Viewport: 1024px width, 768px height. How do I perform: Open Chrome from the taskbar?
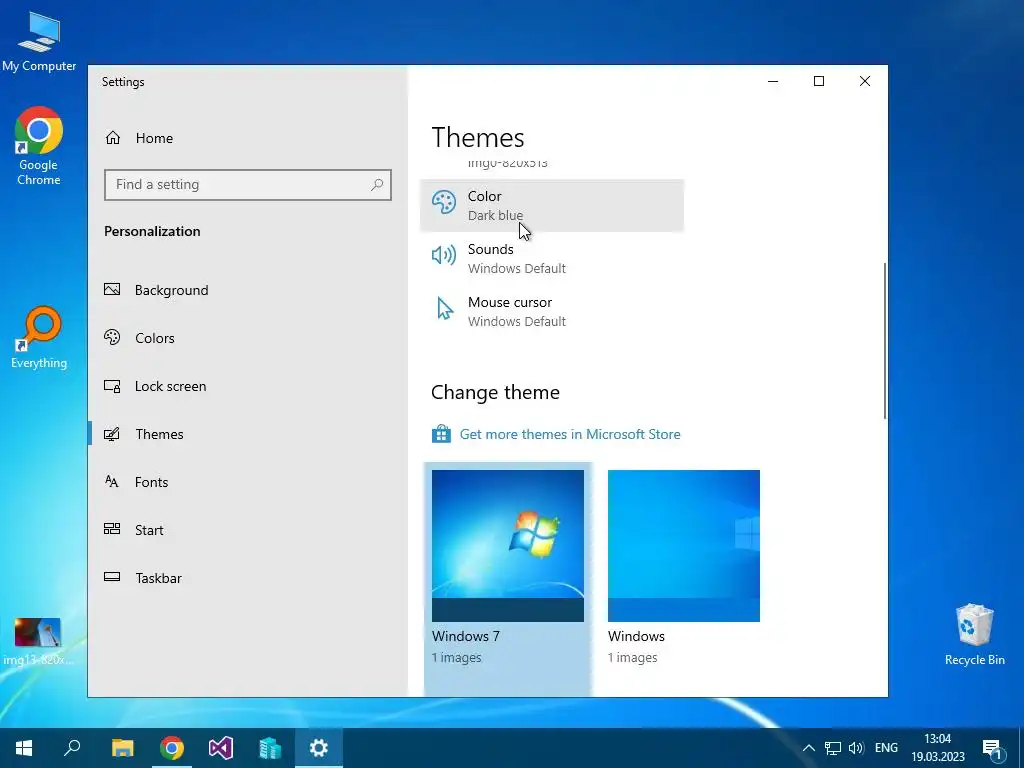(x=172, y=748)
